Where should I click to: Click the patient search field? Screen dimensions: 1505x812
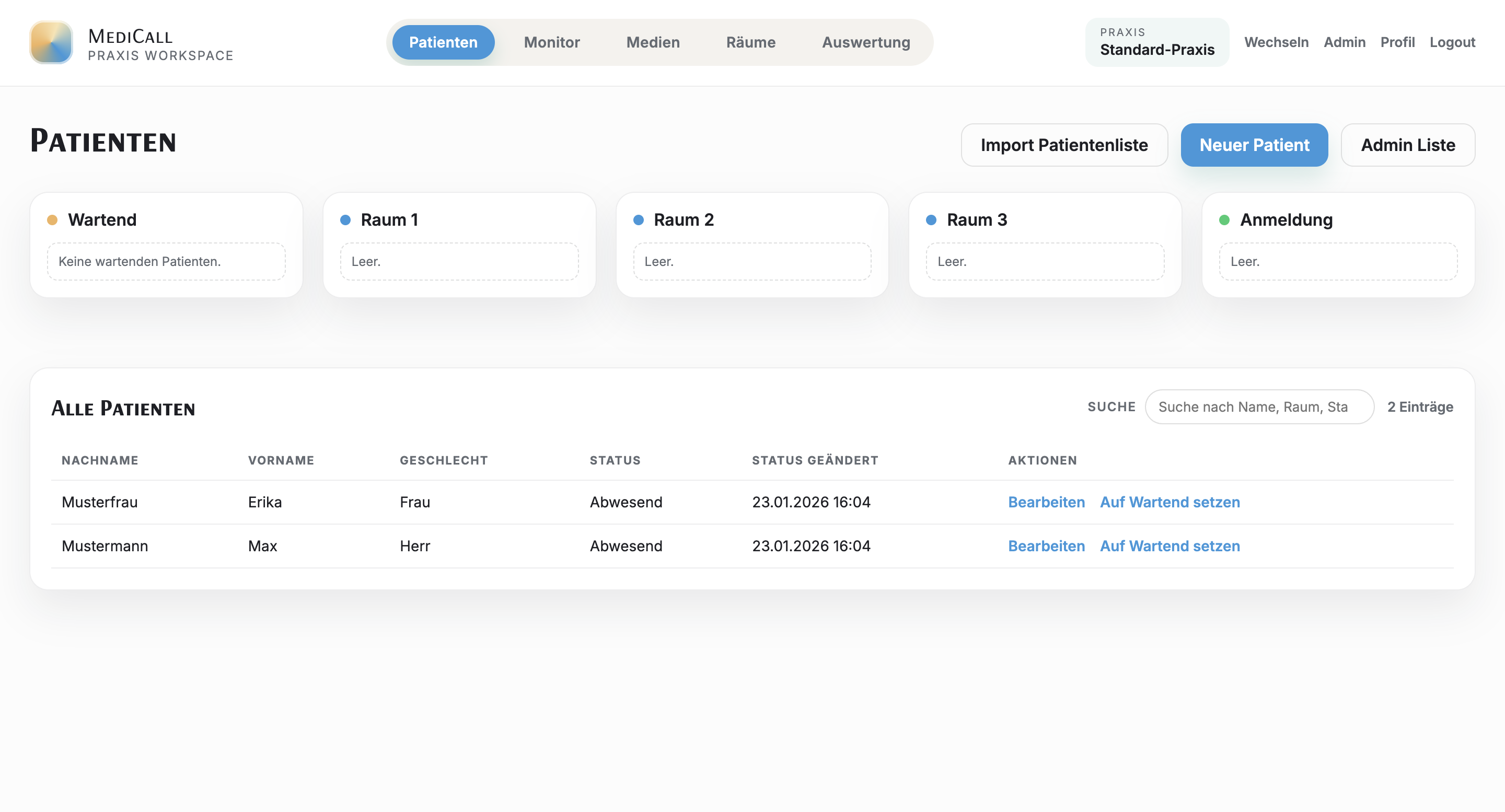[x=1259, y=407]
